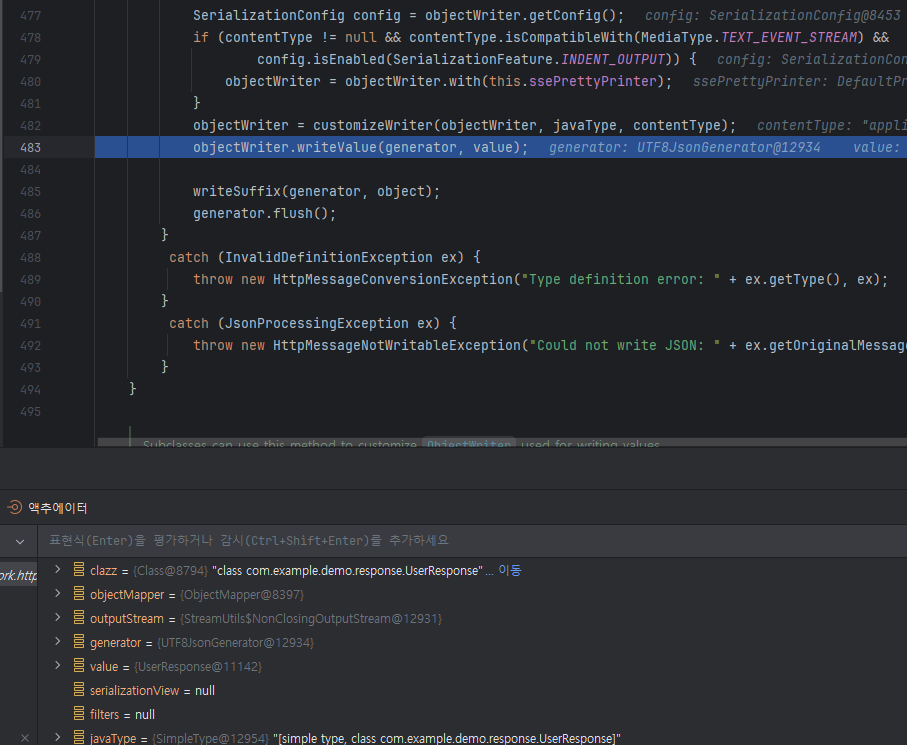Click HttpMessageNotWritableException on line 492

pos(397,345)
